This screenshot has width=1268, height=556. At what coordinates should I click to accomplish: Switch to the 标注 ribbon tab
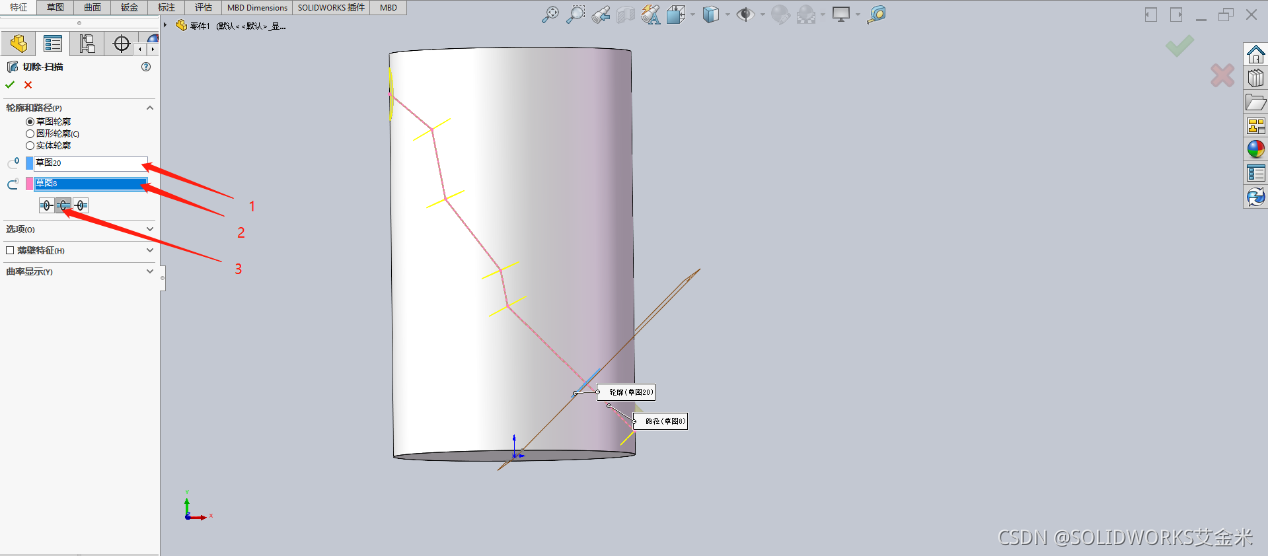click(x=166, y=7)
